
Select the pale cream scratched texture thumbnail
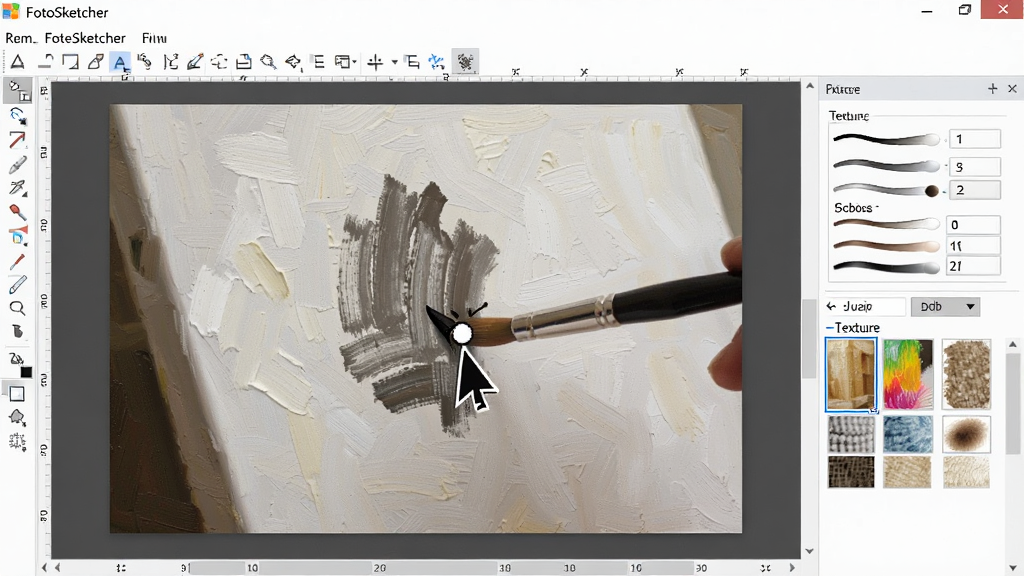[967, 472]
